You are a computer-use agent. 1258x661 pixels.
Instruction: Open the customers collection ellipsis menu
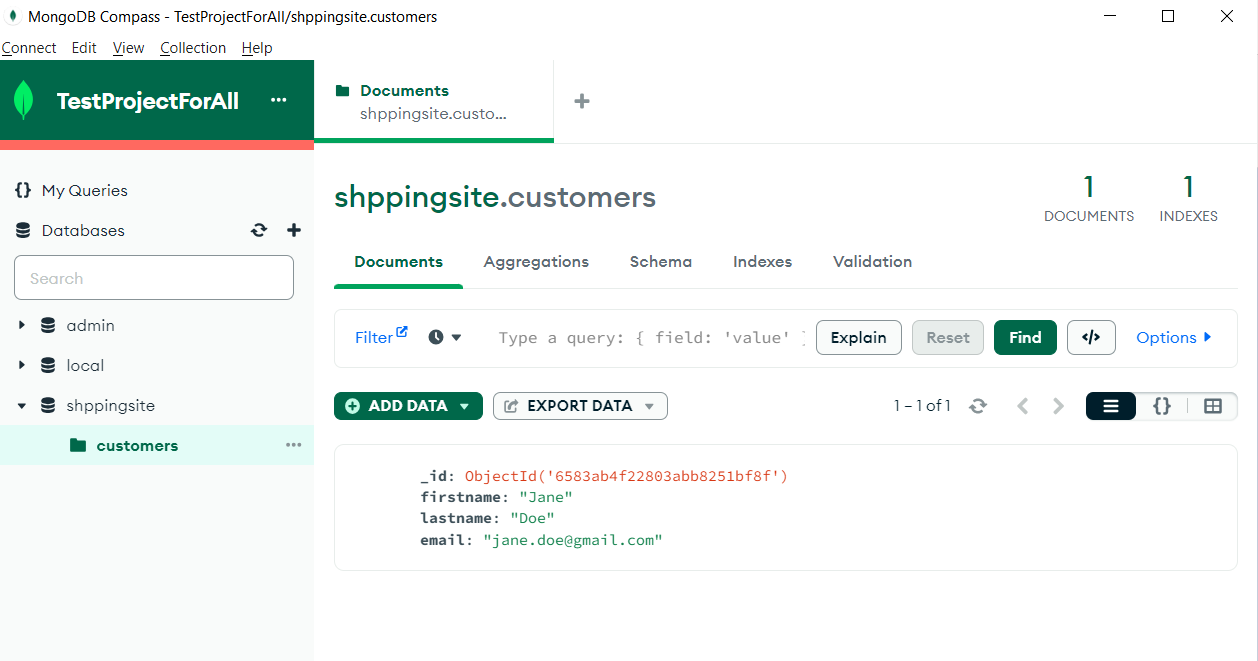293,445
